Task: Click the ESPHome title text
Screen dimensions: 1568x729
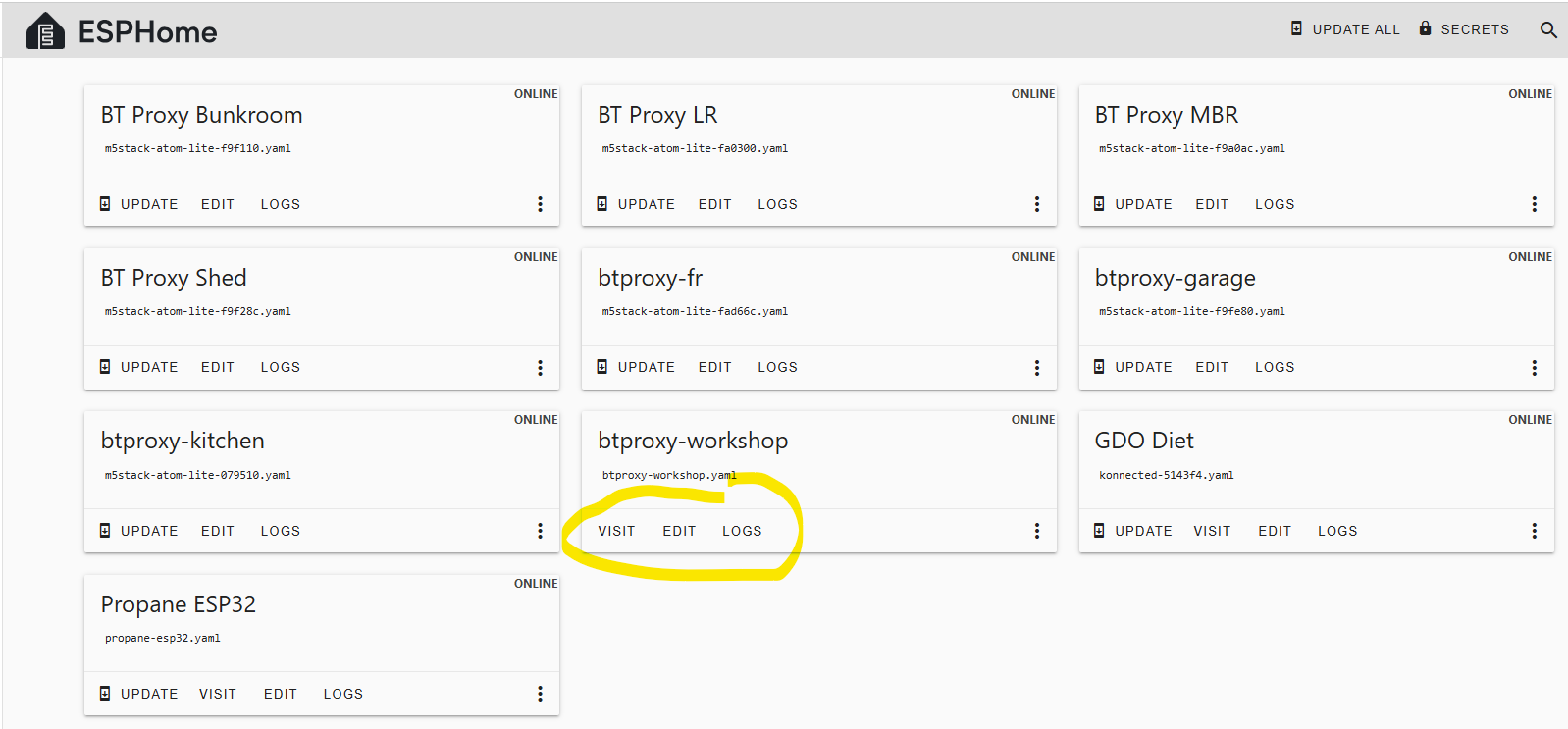Action: [x=147, y=32]
